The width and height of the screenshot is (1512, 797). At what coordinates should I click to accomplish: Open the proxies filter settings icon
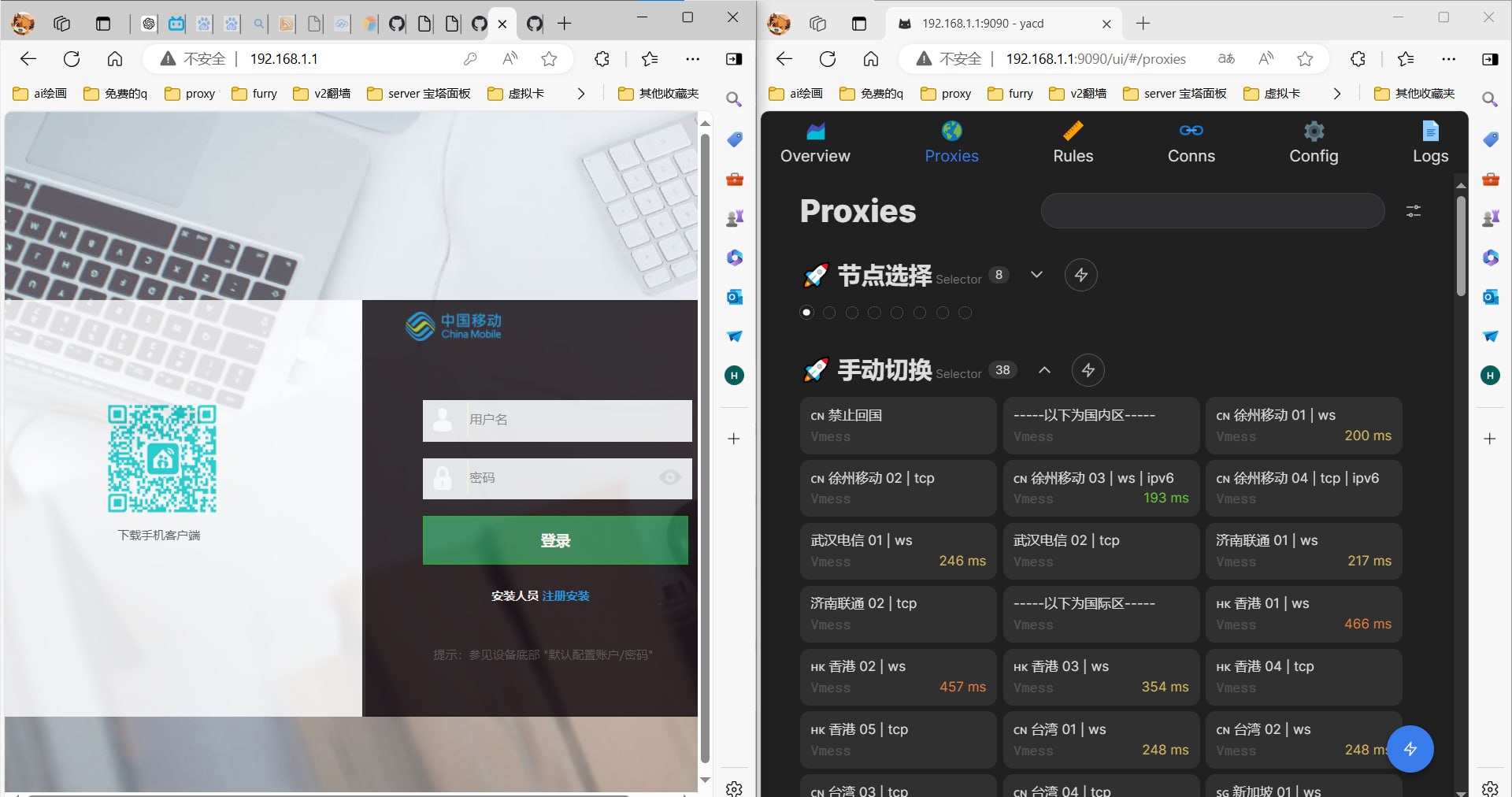pyautogui.click(x=1413, y=211)
